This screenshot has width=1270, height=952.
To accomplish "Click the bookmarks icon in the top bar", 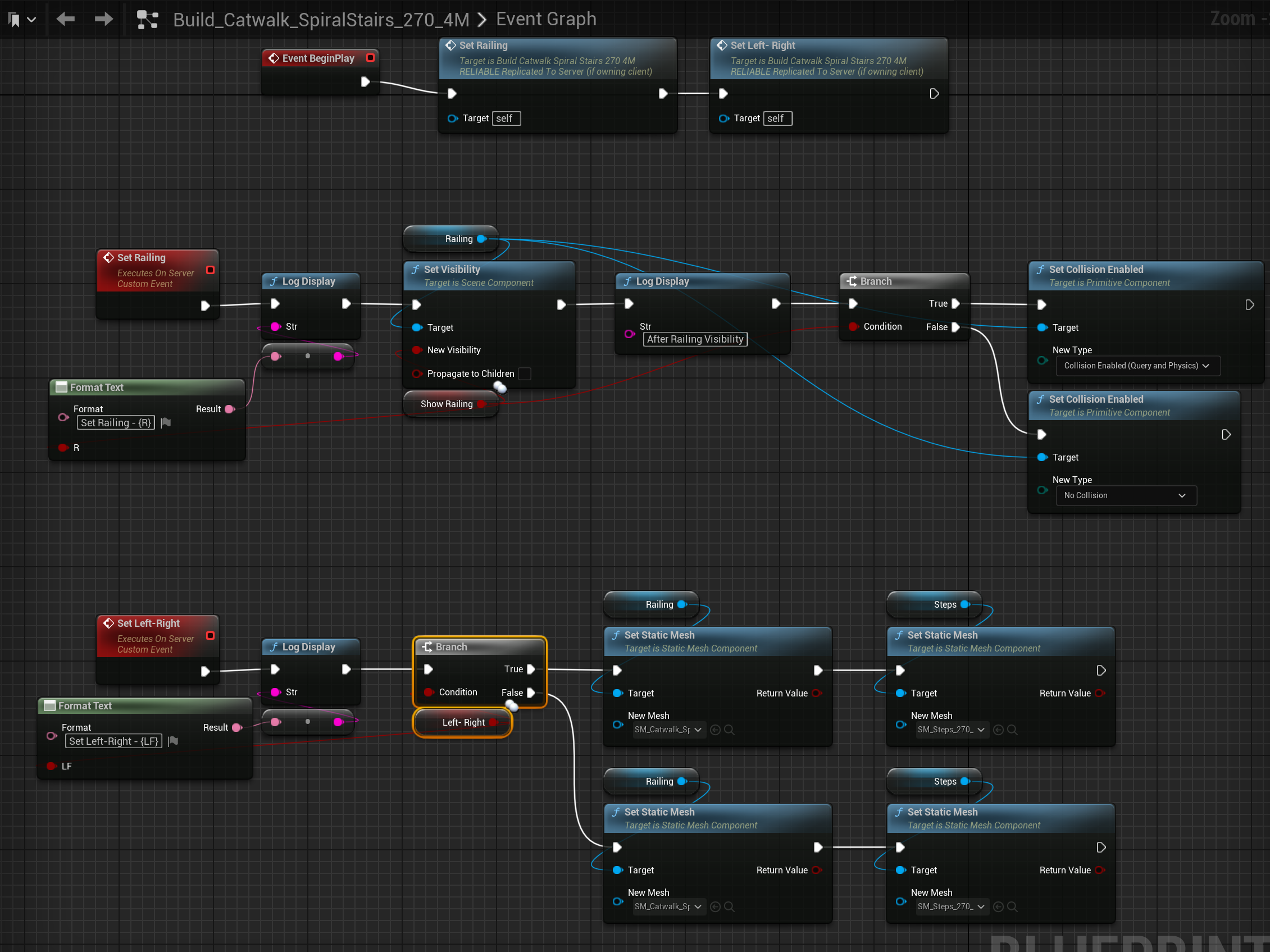I will (15, 20).
